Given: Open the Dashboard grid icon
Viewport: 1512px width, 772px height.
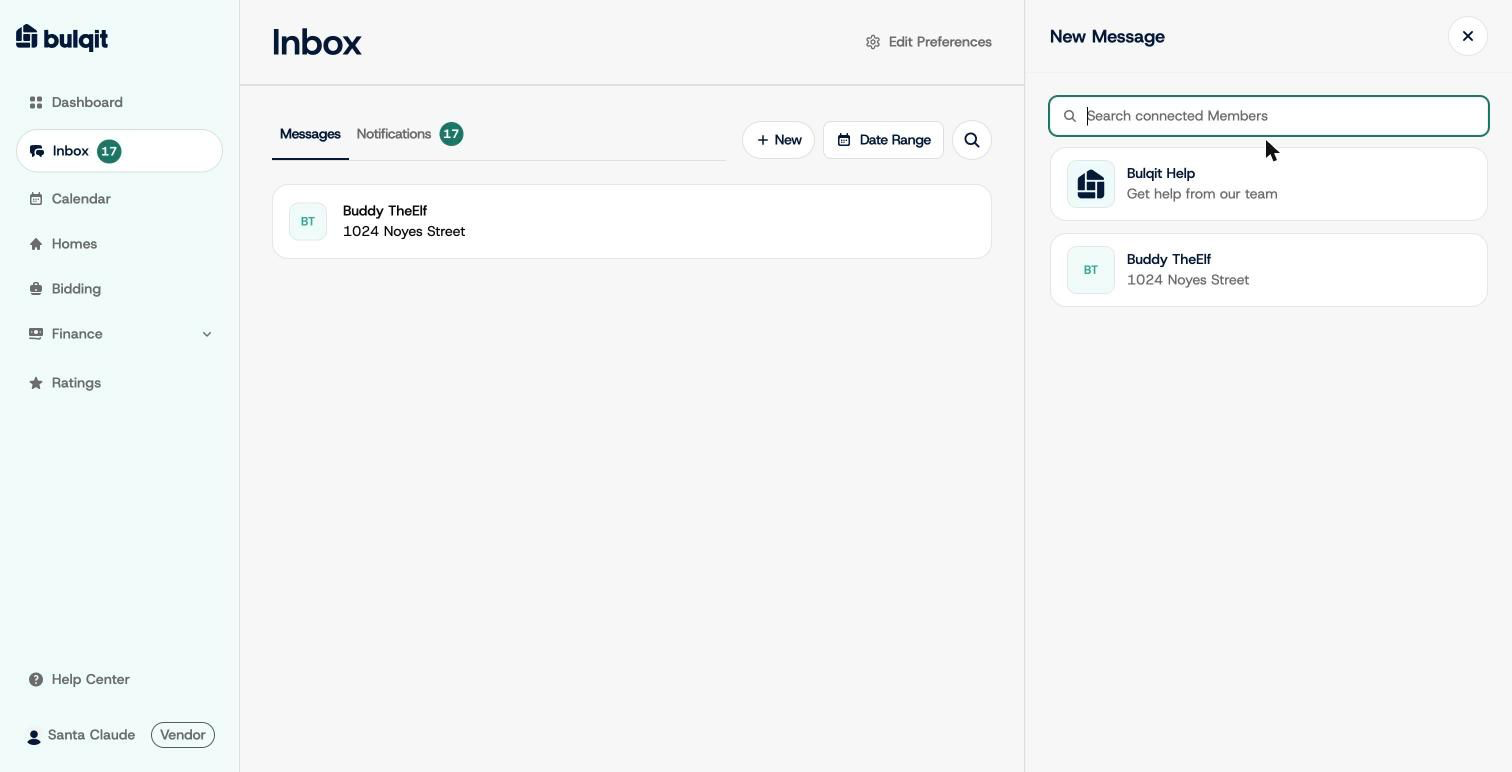Looking at the screenshot, I should point(36,103).
